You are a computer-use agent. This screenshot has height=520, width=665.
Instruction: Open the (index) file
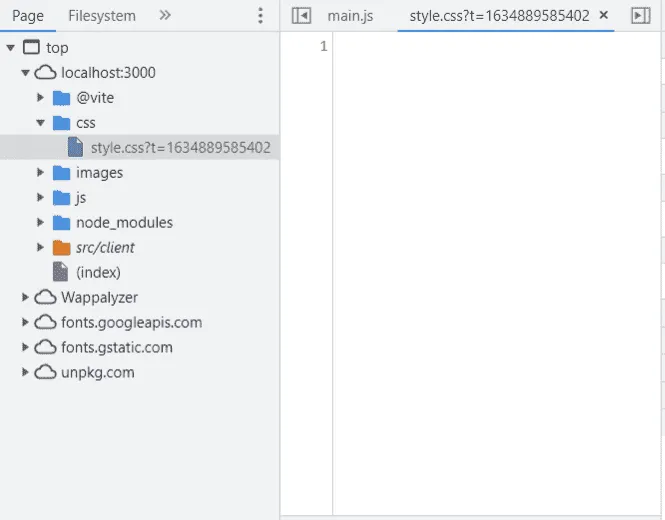tap(98, 272)
